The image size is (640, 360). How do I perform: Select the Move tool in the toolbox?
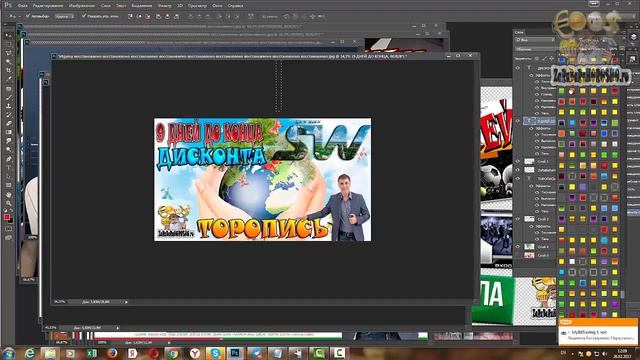point(9,36)
